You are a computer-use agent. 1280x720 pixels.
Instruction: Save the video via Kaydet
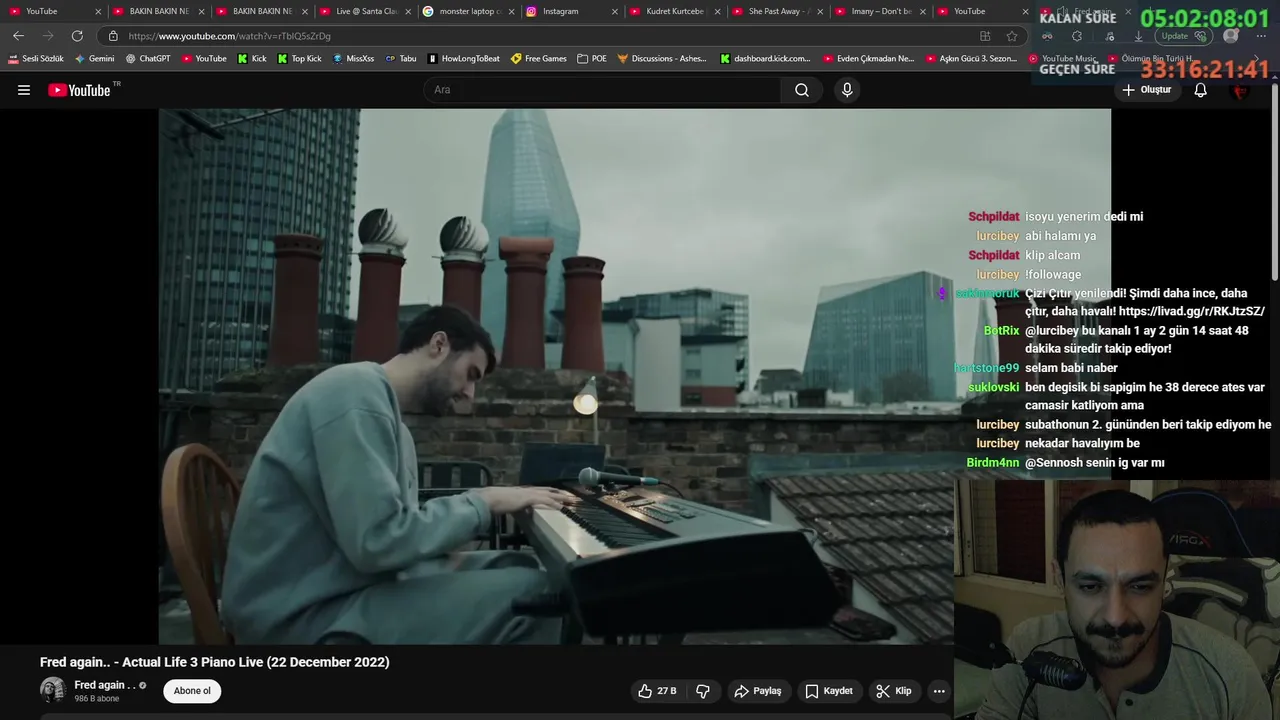(829, 691)
